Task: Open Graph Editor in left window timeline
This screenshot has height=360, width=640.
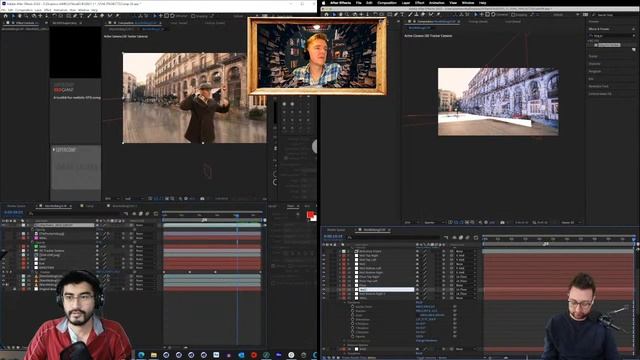Action: (156, 213)
